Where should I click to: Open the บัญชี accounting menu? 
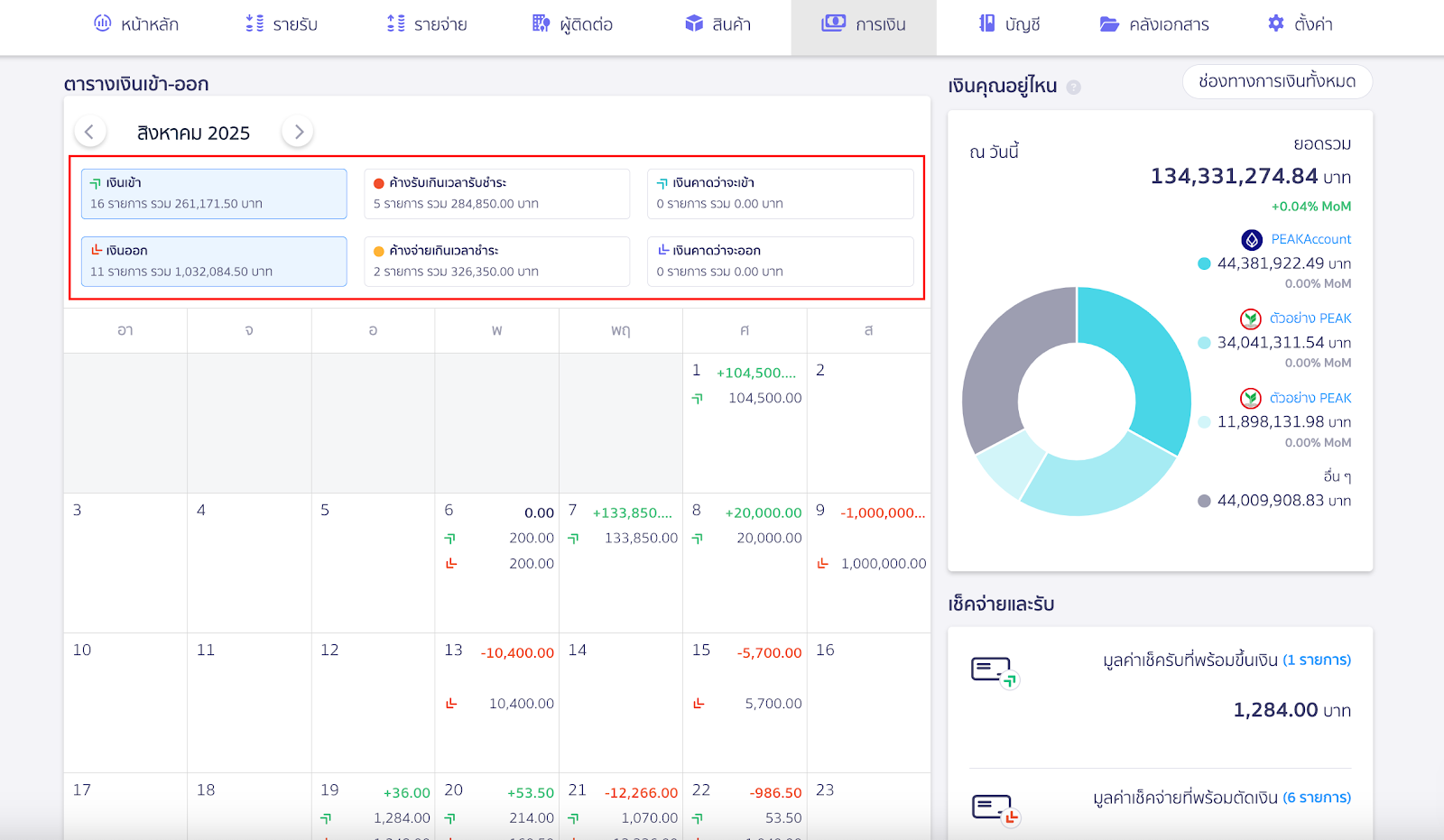pos(1010,24)
